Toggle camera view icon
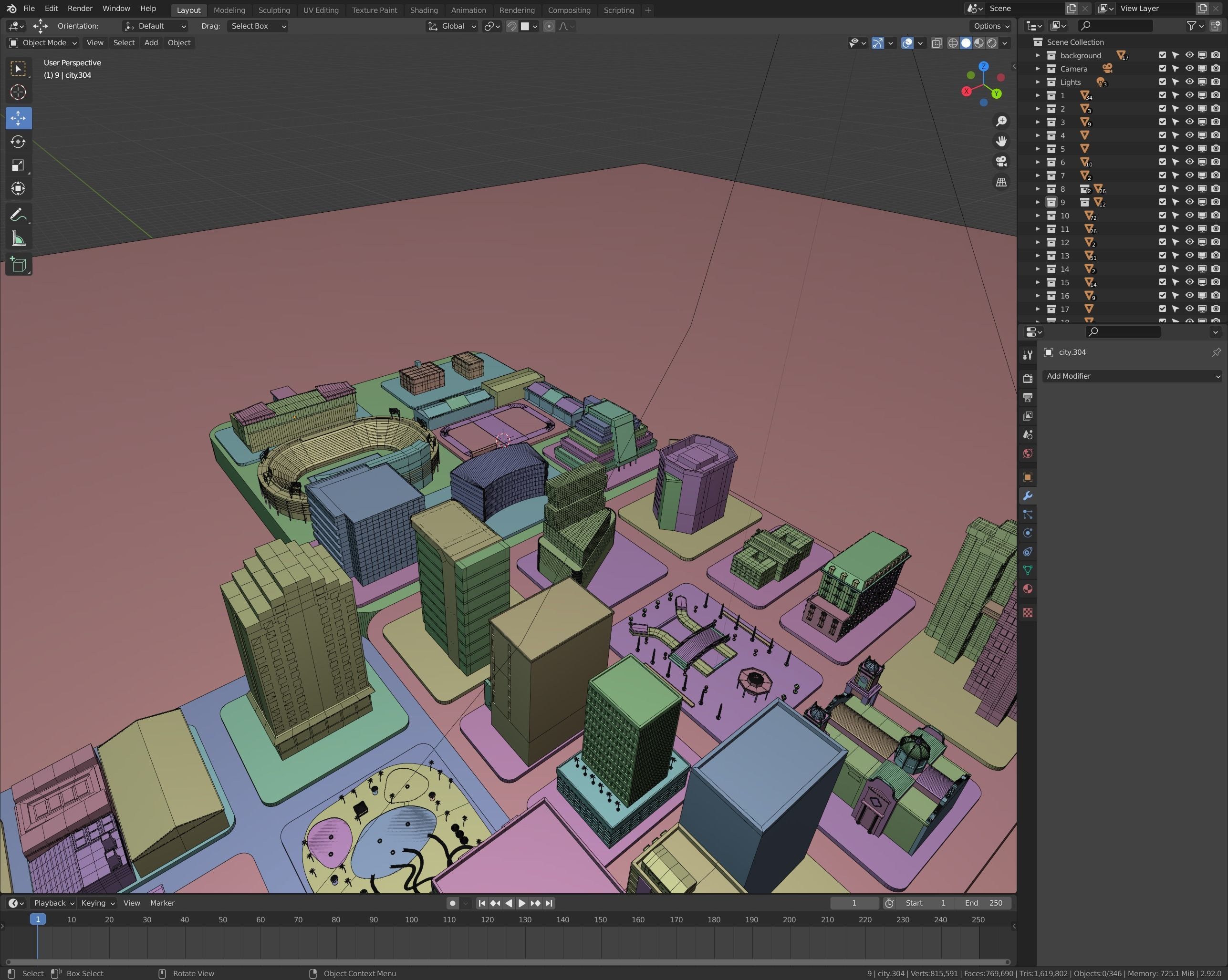 (x=1001, y=162)
